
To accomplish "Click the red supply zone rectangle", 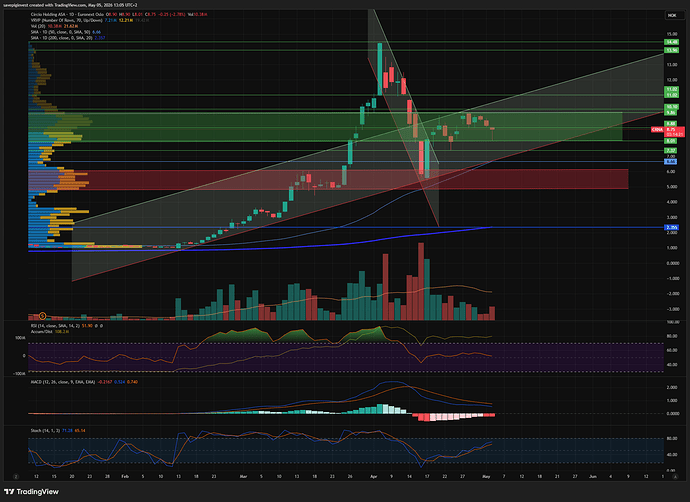I will [328, 179].
